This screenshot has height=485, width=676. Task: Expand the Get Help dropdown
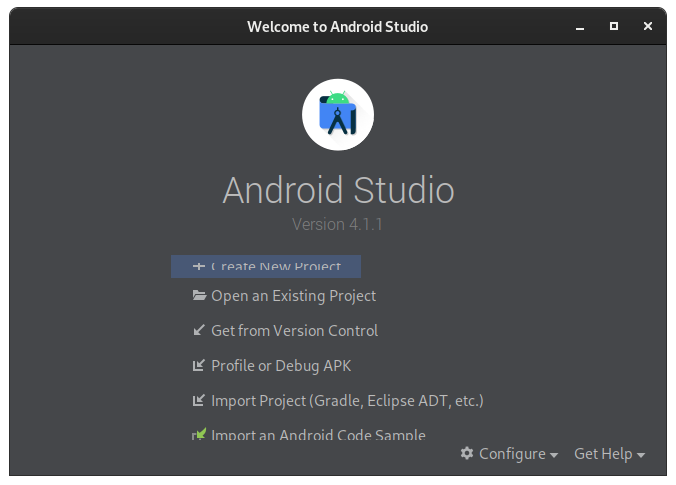610,454
